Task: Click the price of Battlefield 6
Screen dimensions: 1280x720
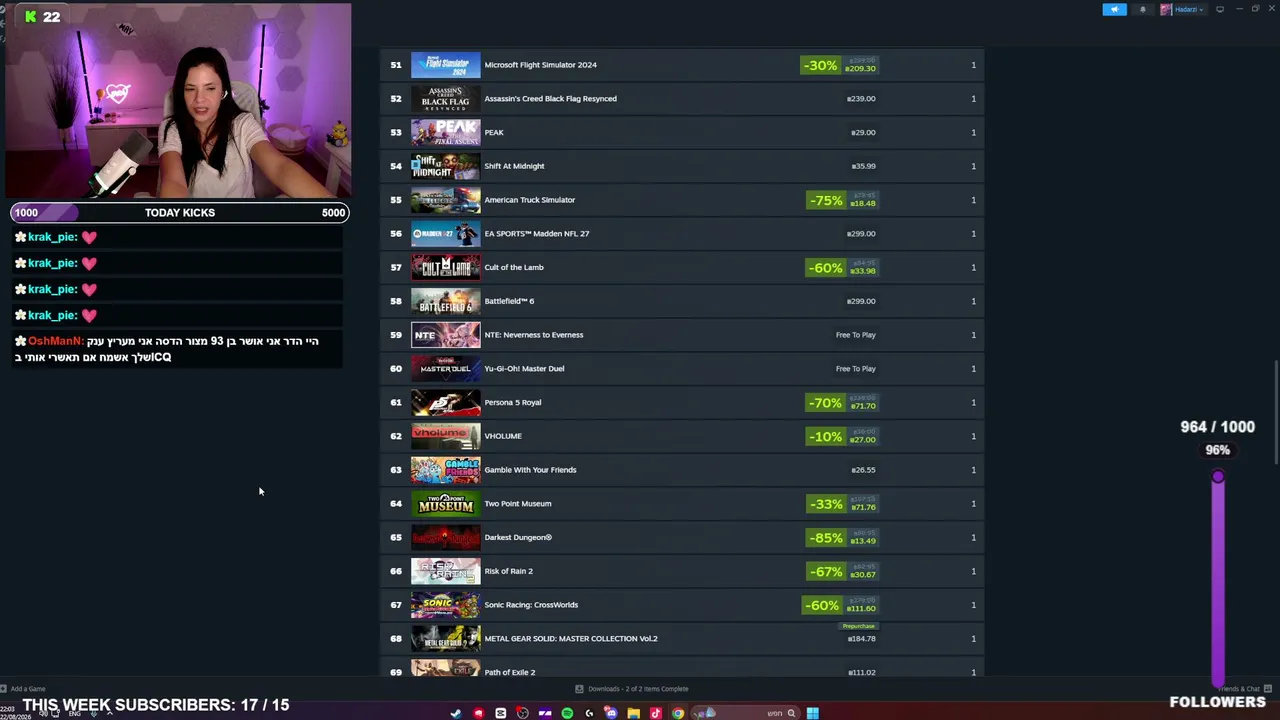Action: tap(861, 301)
